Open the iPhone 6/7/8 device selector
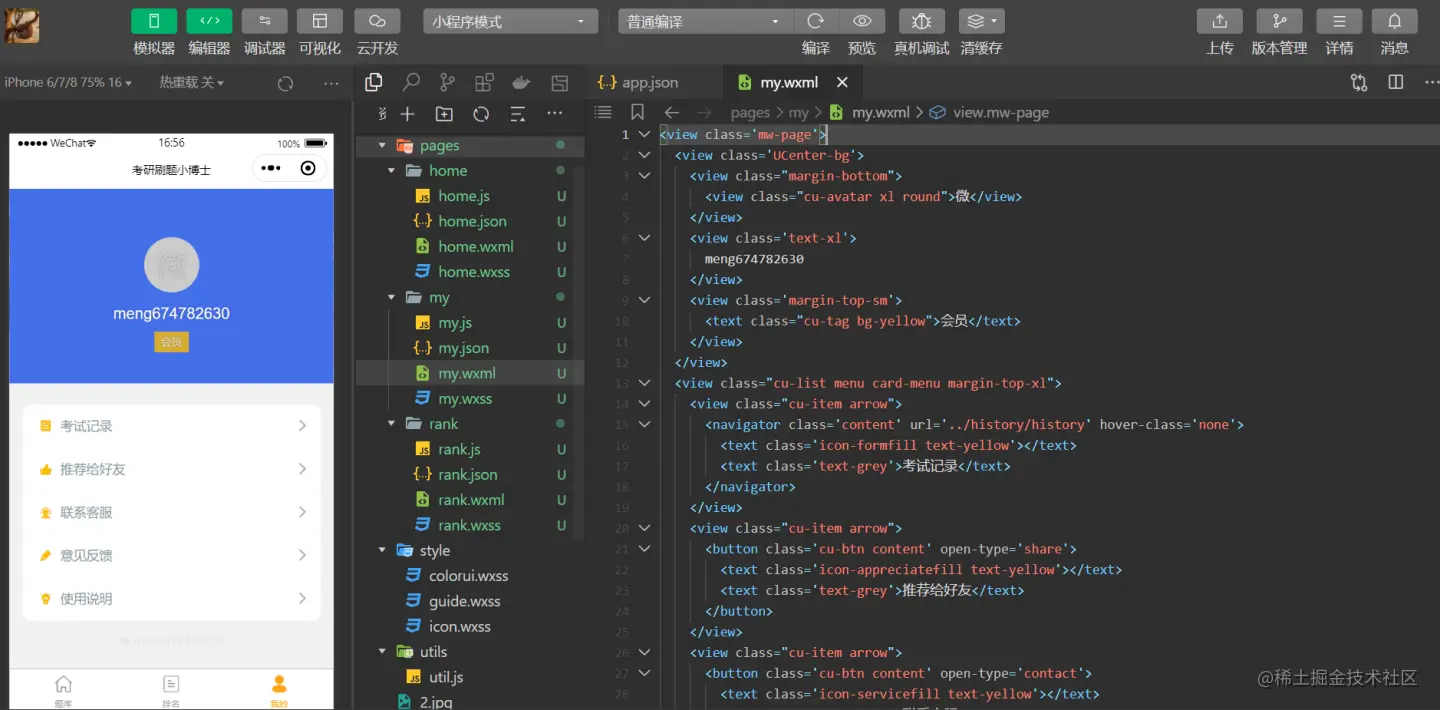The image size is (1440, 710). pyautogui.click(x=69, y=83)
